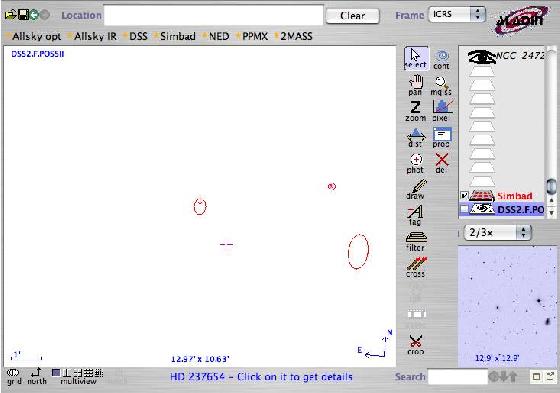Activate the zoom tool

point(415,111)
